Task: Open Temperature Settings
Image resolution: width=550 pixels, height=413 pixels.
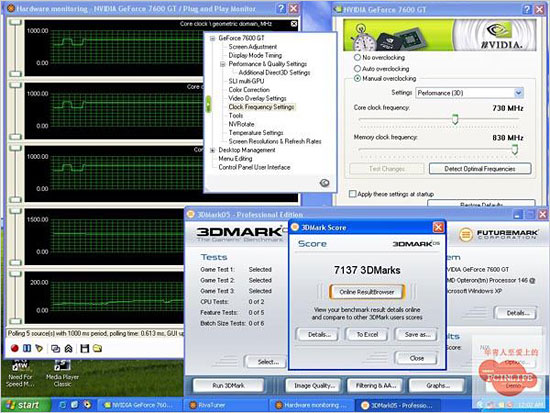Action: [256, 133]
